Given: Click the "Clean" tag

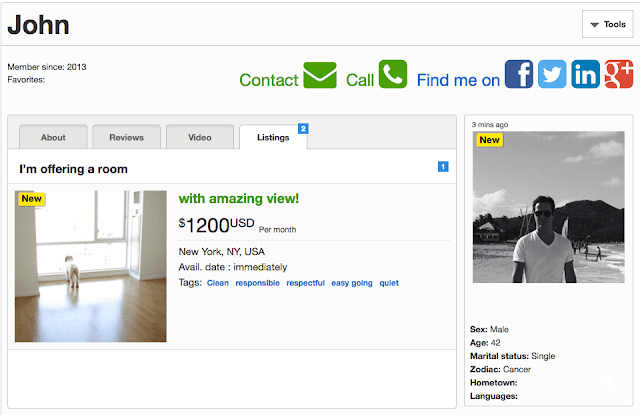Looking at the screenshot, I should 217,283.
